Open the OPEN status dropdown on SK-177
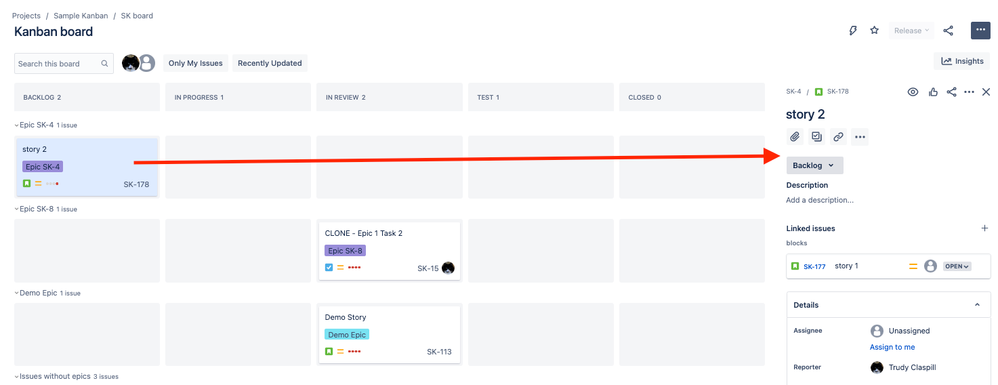This screenshot has width=998, height=385. pos(957,266)
